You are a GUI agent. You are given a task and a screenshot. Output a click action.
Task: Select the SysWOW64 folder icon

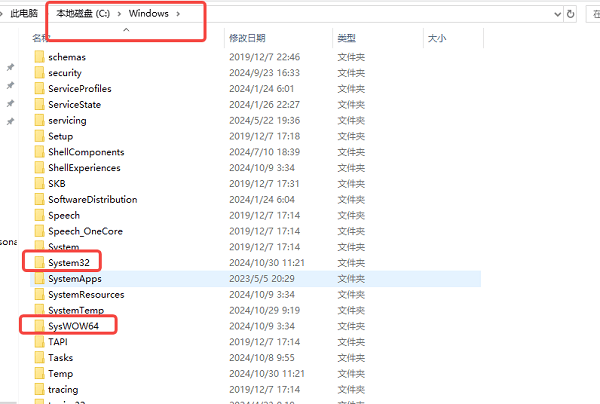click(39, 326)
